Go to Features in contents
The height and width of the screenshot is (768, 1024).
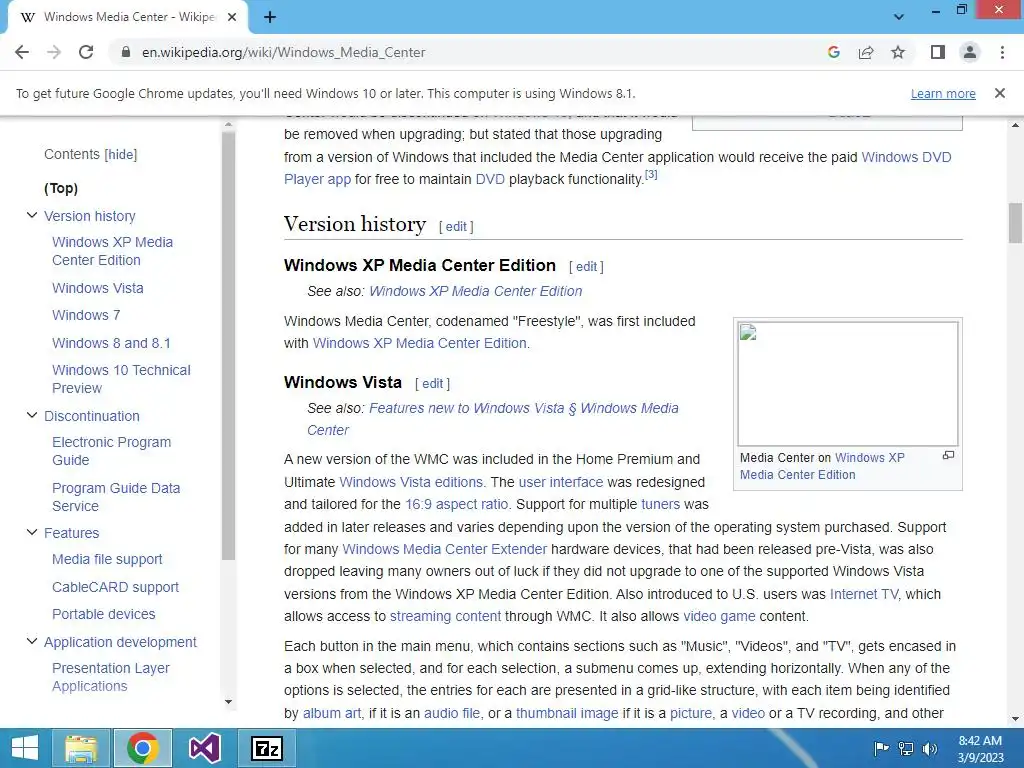point(71,533)
